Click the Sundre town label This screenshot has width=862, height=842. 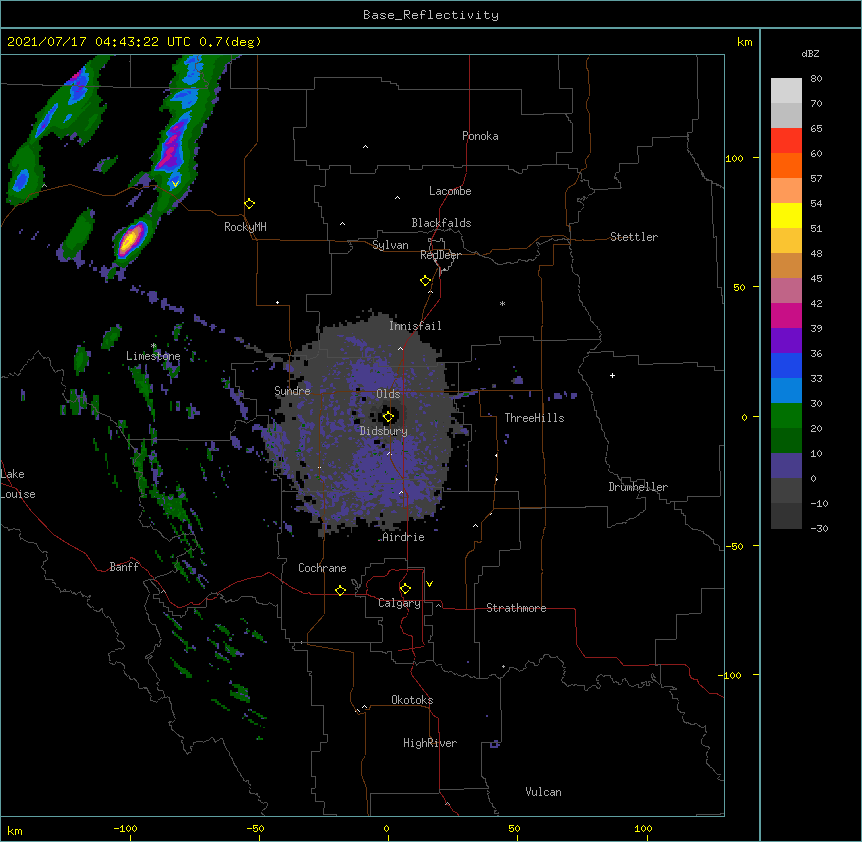pyautogui.click(x=292, y=391)
